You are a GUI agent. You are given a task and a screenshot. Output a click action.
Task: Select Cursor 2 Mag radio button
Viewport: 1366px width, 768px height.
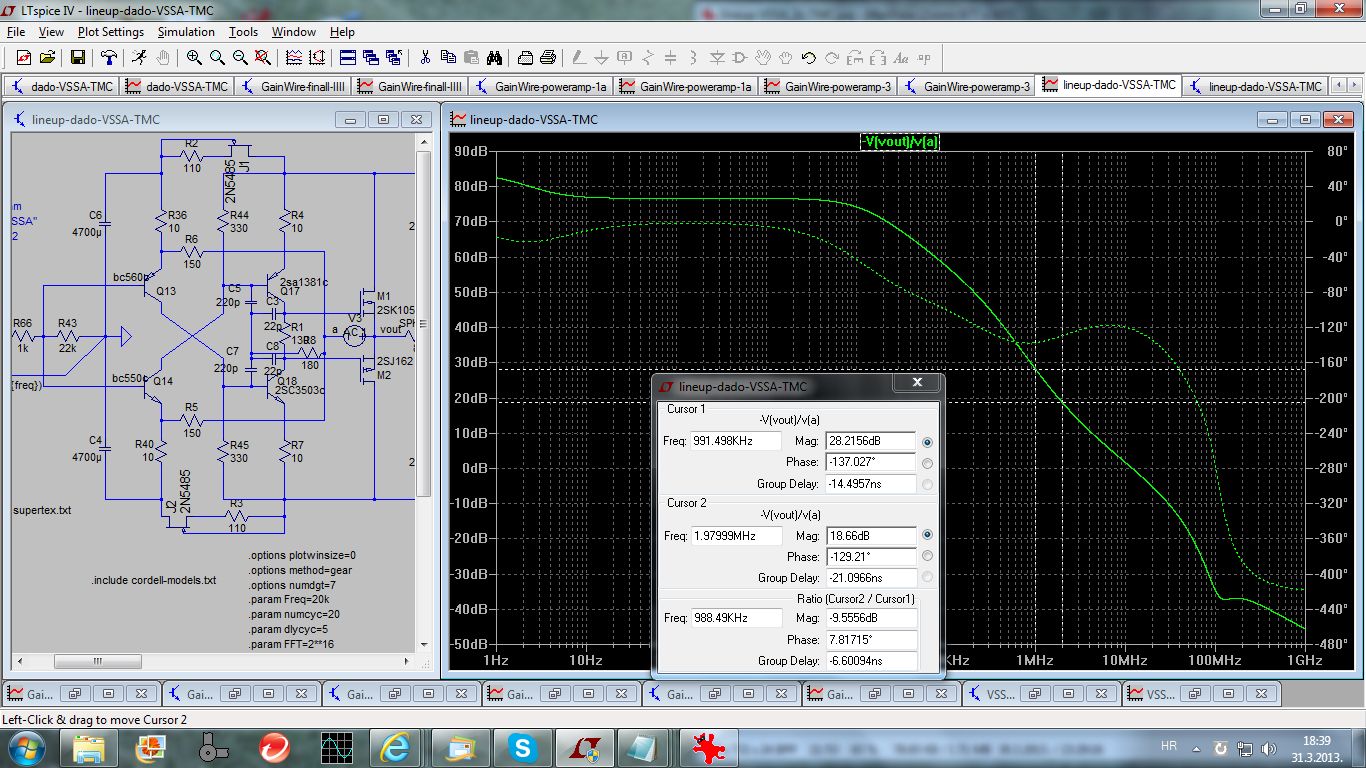pyautogui.click(x=927, y=536)
